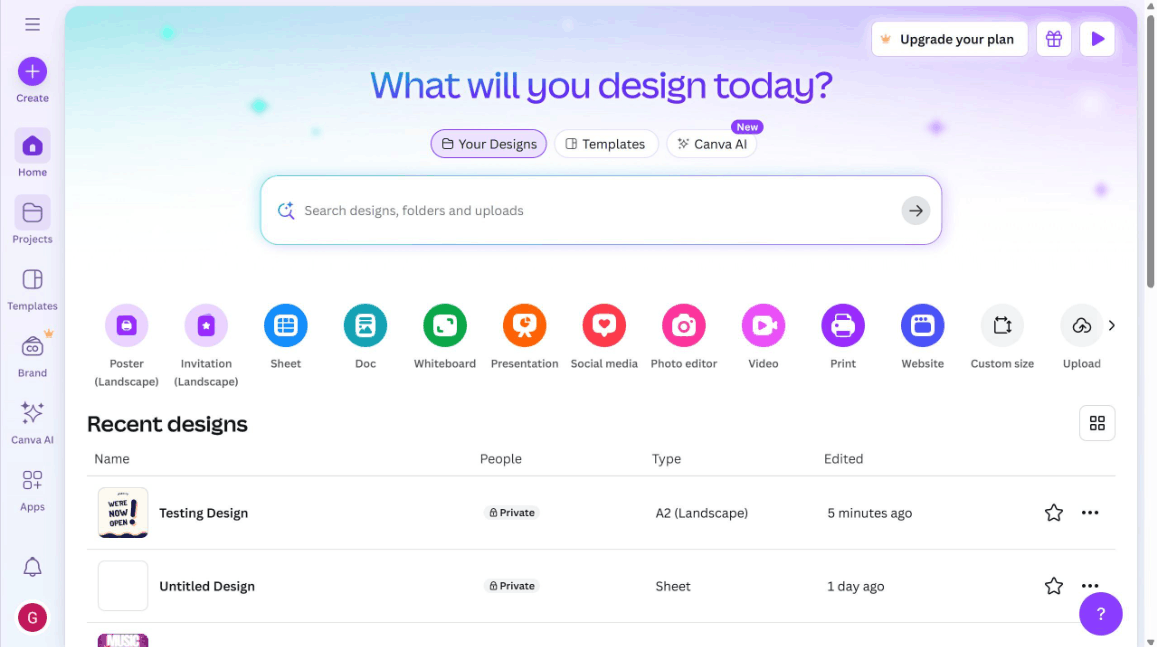Click the gift icon button
Viewport: 1157px width, 647px height.
1054,39
